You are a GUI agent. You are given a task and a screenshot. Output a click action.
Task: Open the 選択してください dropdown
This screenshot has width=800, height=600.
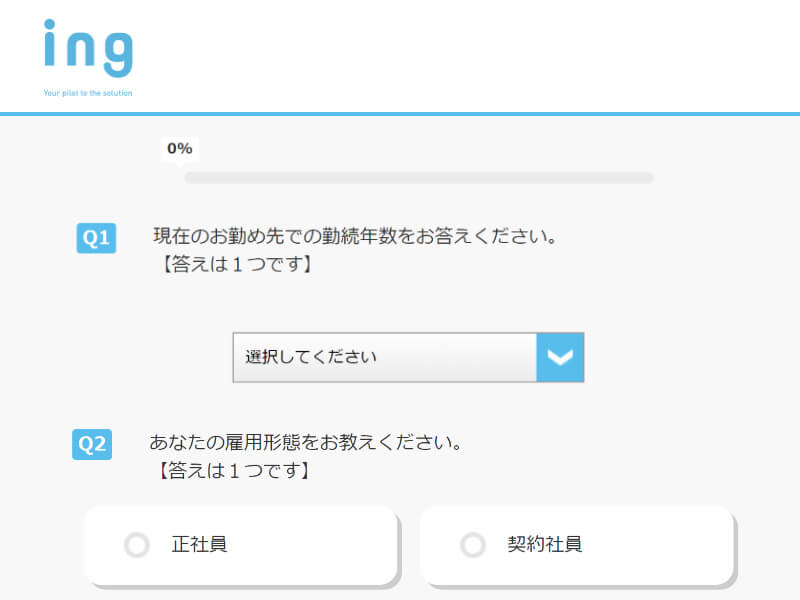(408, 357)
